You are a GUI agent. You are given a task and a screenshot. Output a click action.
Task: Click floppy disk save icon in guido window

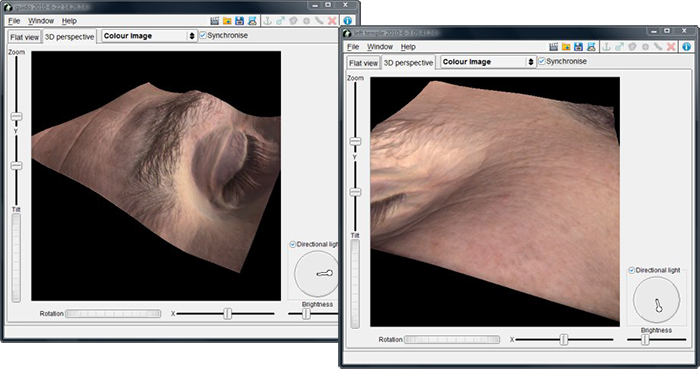240,21
